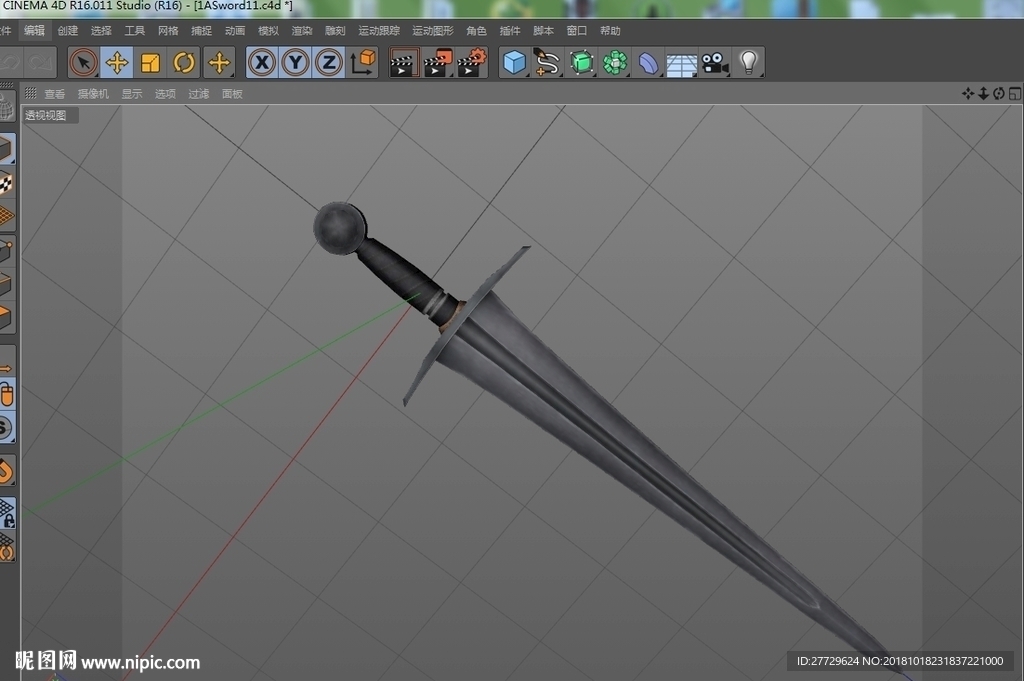Click the viewport maximize toggle icon

(1015, 94)
